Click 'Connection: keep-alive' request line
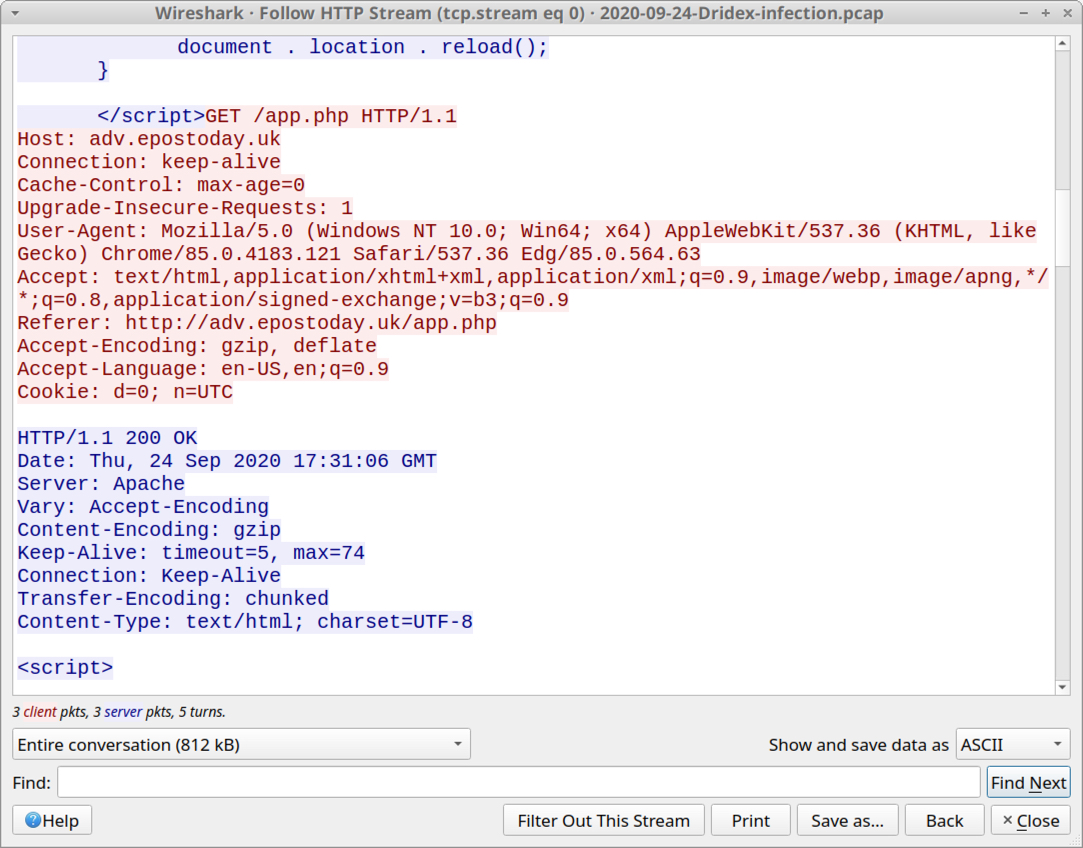 [148, 162]
